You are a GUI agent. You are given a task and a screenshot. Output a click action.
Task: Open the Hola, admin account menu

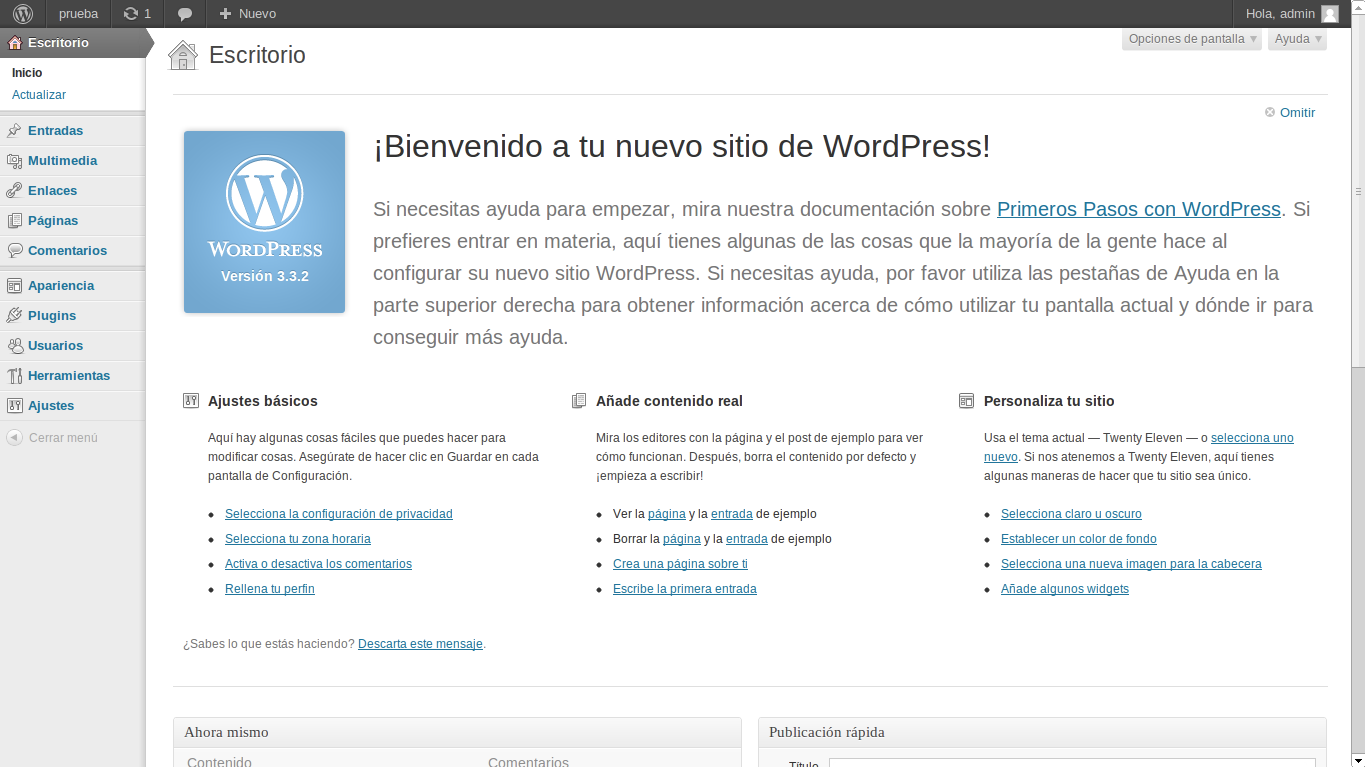[1291, 14]
